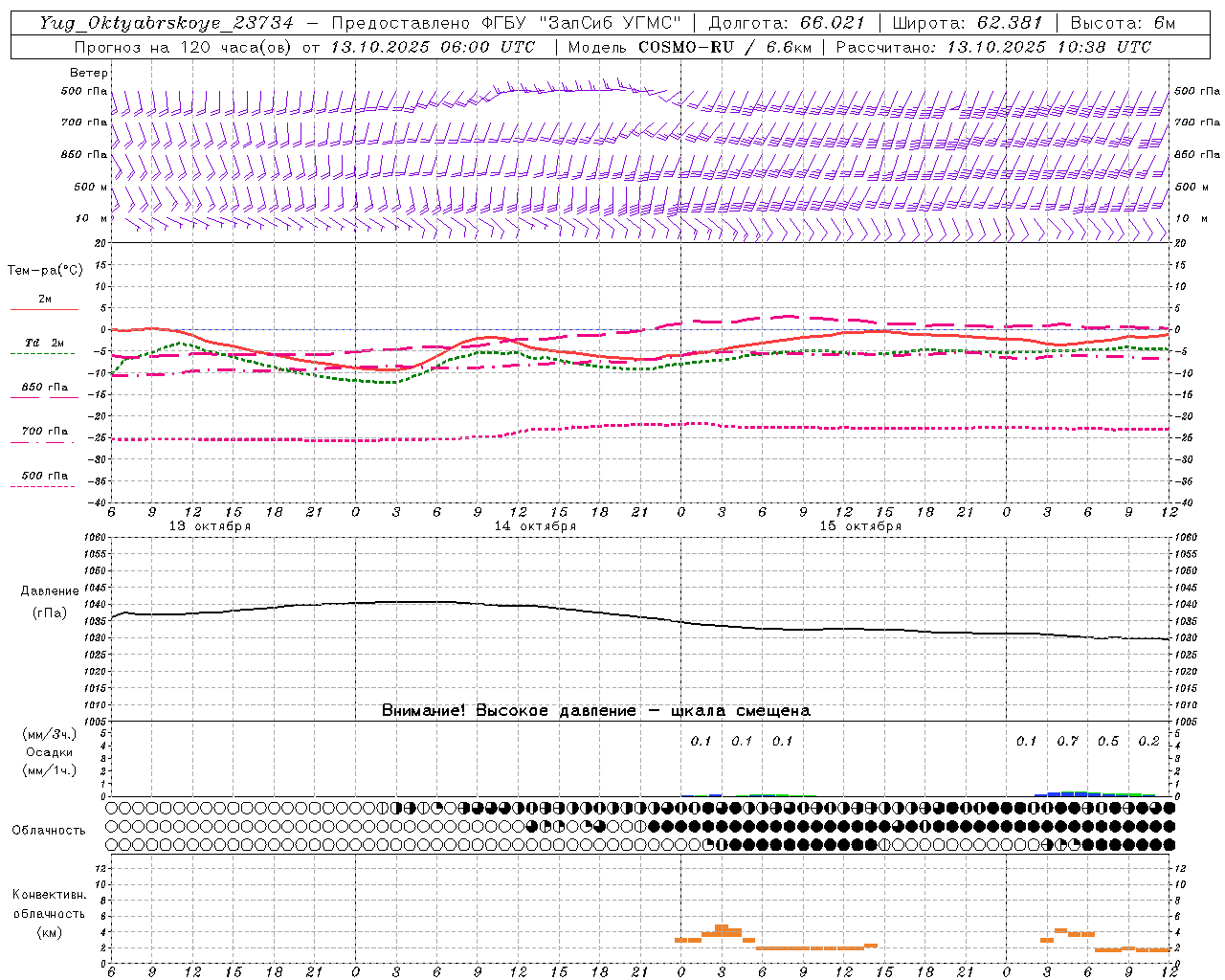Select the precipitation value "0.5"

1108,742
